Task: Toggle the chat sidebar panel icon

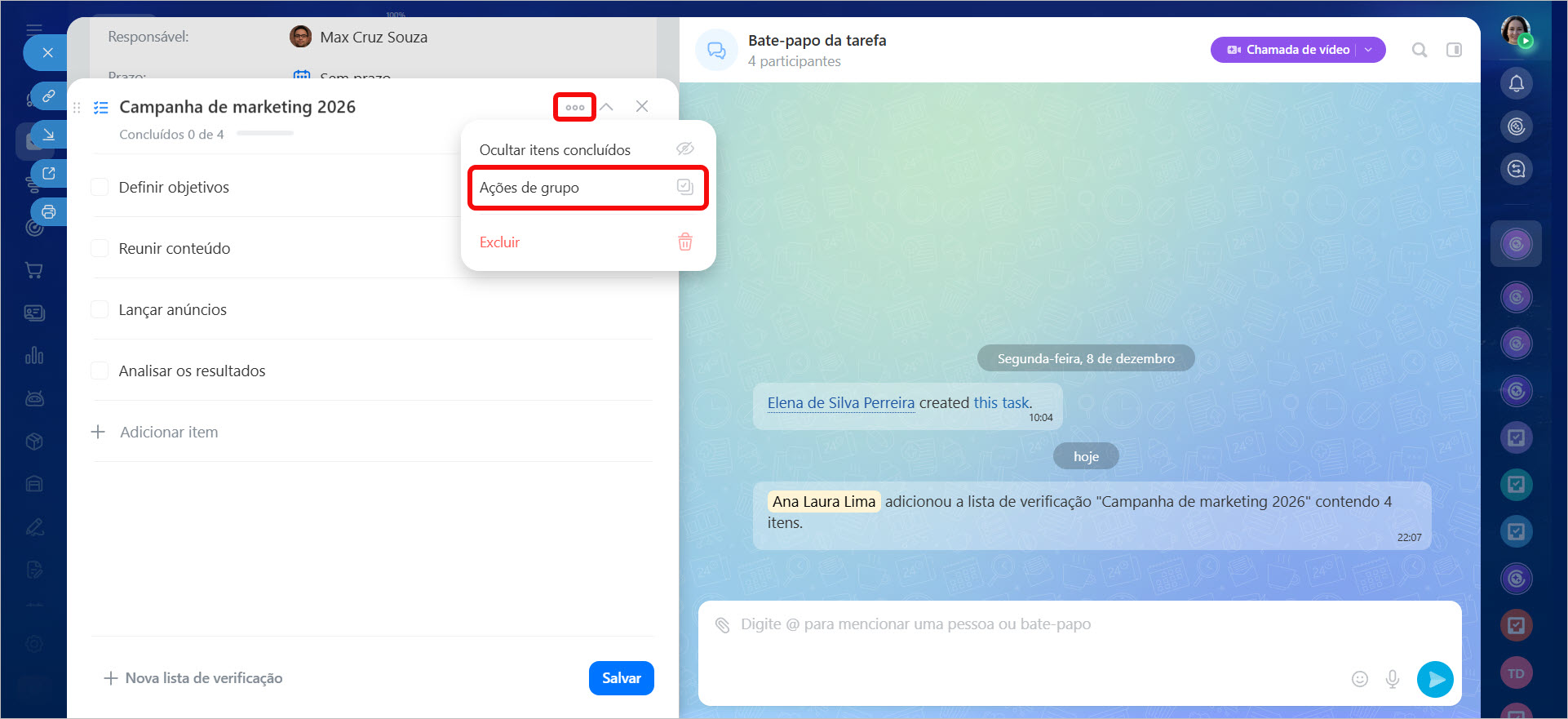Action: [1454, 50]
